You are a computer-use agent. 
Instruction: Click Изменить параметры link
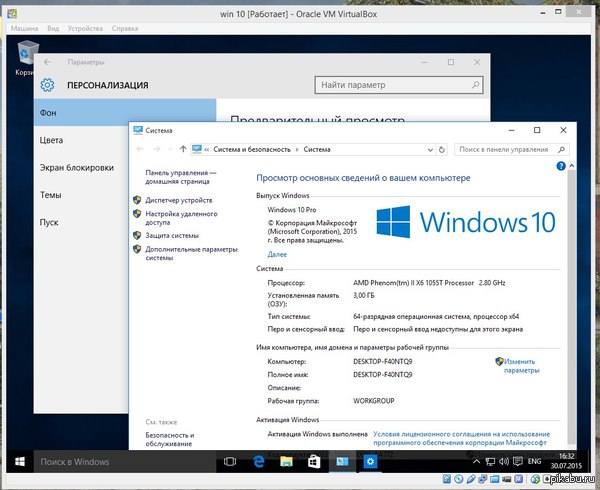coord(521,366)
